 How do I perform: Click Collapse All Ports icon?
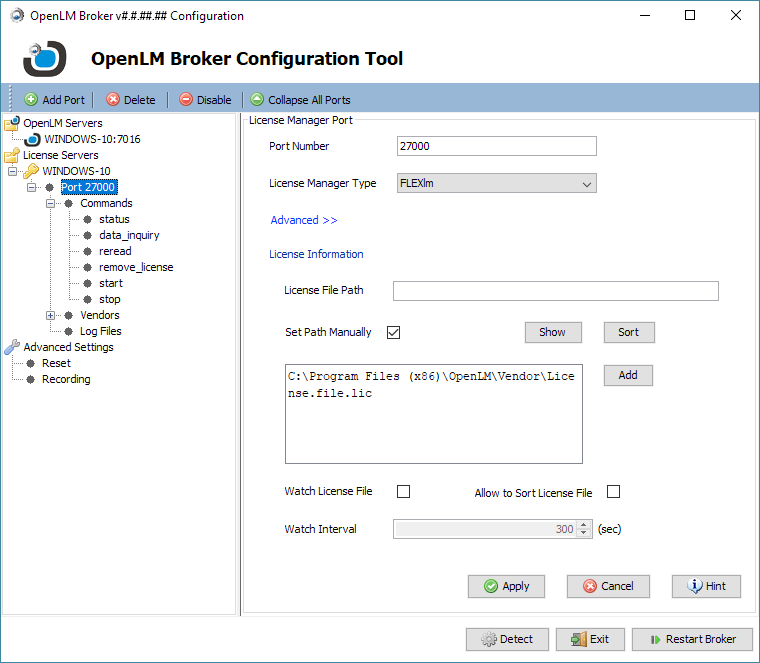pyautogui.click(x=257, y=100)
